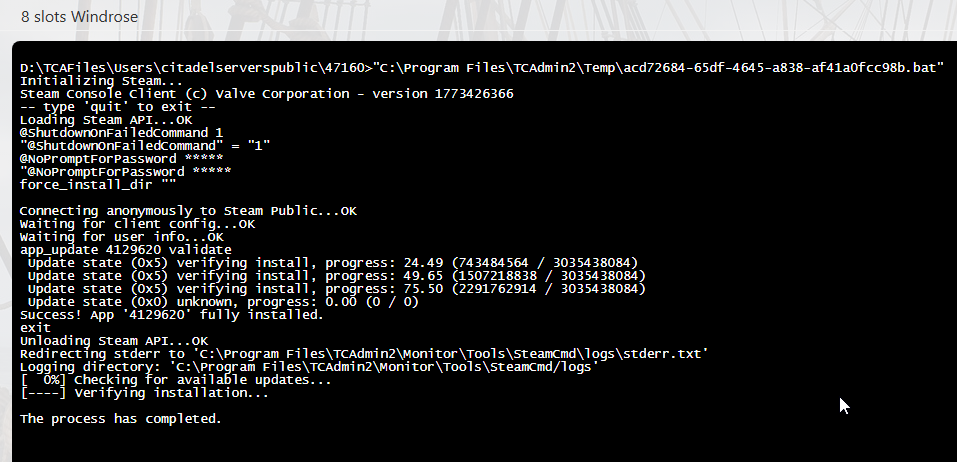Click the "8 slots Windrose" title
The width and height of the screenshot is (957, 462).
click(x=80, y=17)
